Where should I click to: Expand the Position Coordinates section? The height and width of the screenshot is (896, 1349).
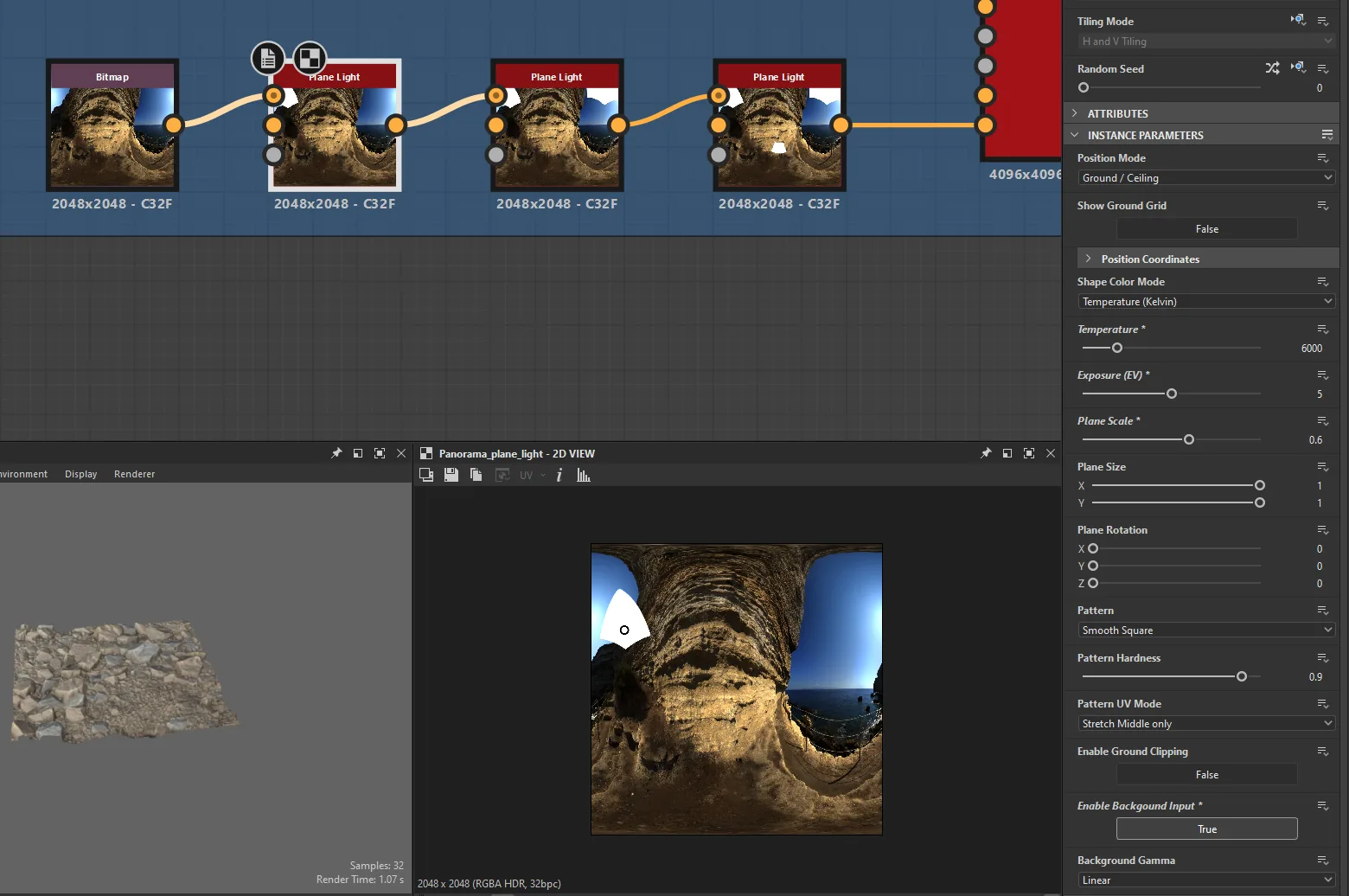pos(1150,259)
